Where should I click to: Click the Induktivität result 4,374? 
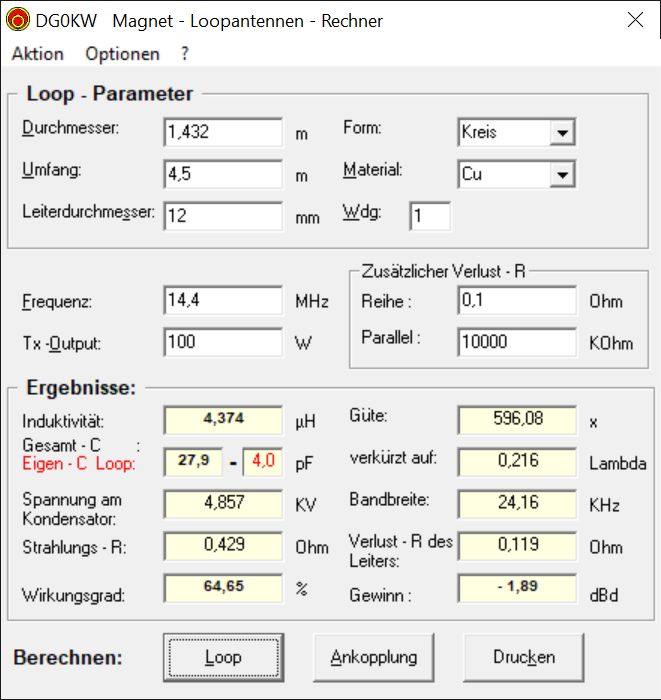[223, 419]
